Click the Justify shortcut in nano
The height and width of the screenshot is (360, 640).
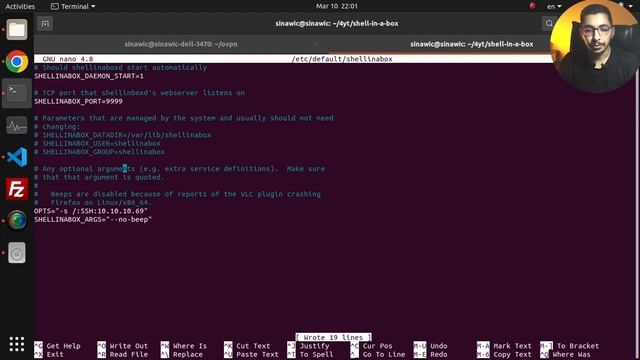308,346
